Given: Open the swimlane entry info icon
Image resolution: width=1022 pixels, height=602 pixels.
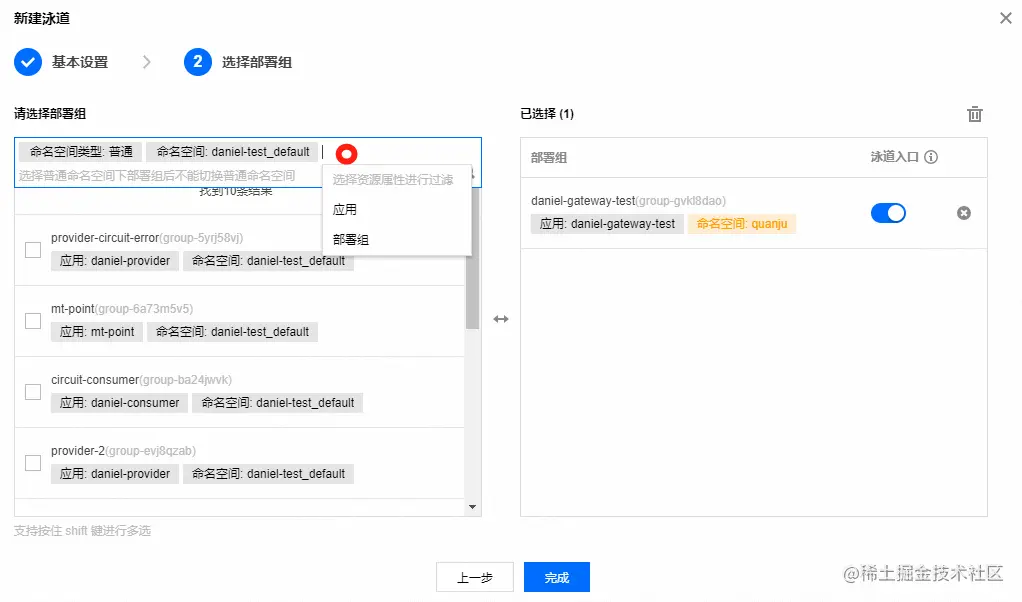Looking at the screenshot, I should point(931,157).
